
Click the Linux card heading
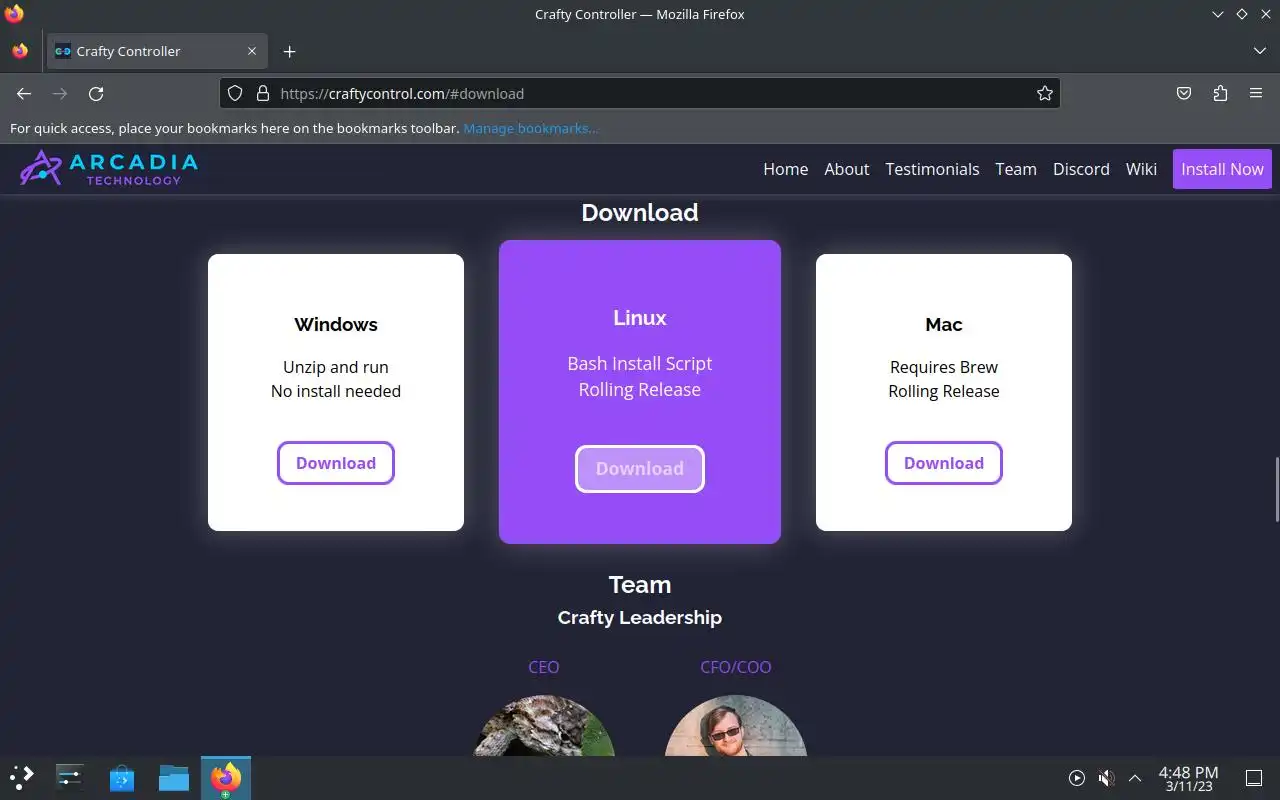(640, 318)
